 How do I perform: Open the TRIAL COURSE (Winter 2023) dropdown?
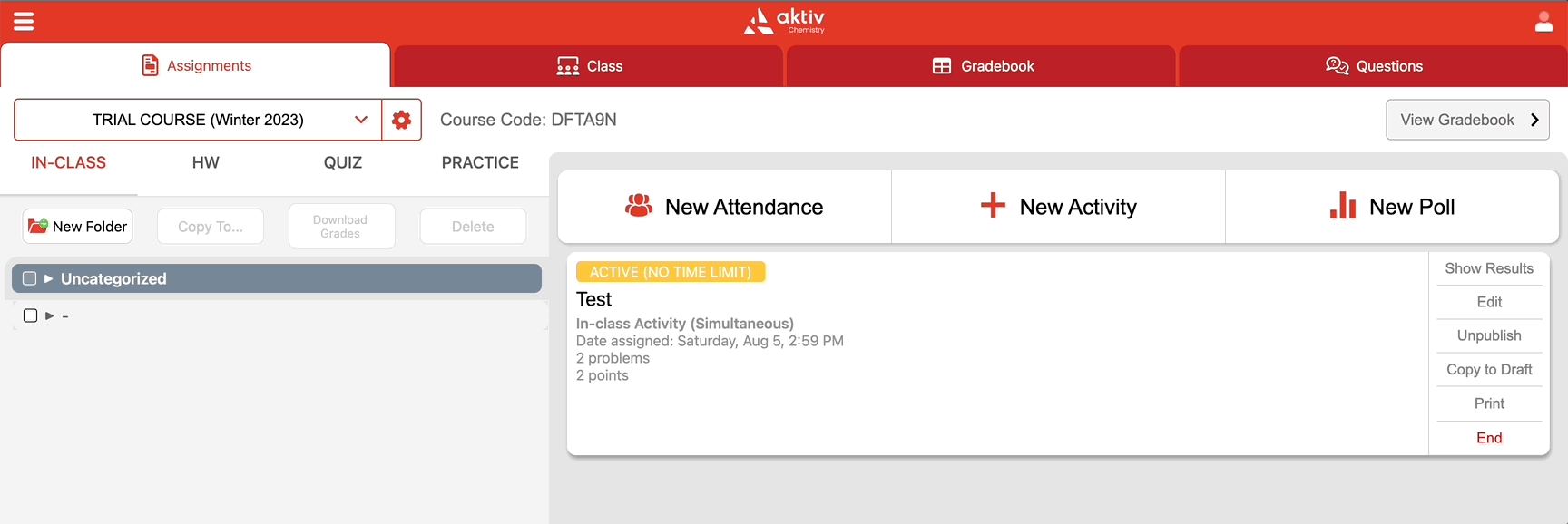coord(198,120)
